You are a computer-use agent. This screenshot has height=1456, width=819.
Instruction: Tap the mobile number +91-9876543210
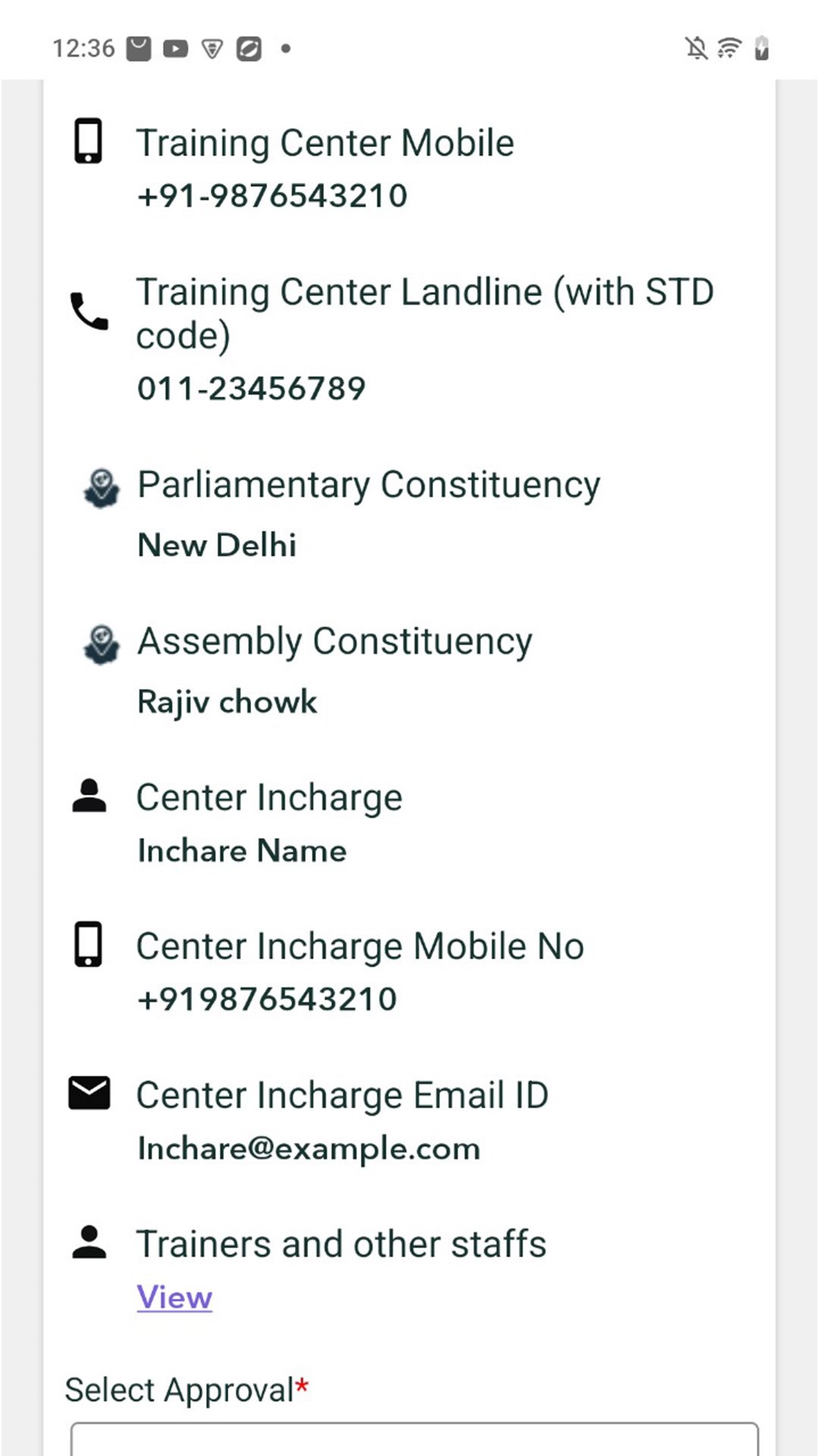tap(272, 196)
